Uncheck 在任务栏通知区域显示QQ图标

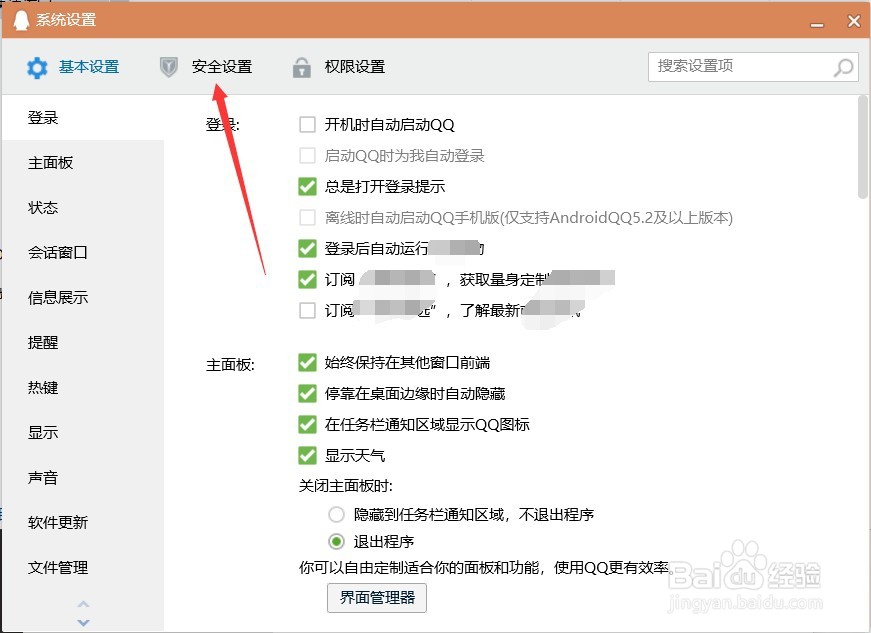pos(307,424)
